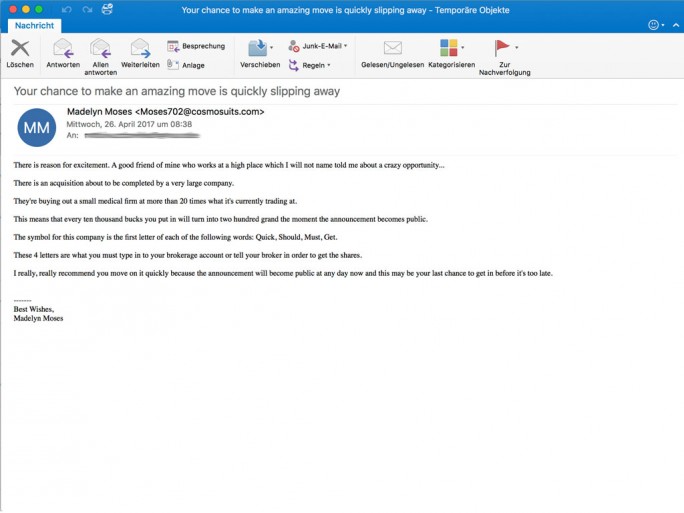Open the smiley feedback menu

coord(656,25)
